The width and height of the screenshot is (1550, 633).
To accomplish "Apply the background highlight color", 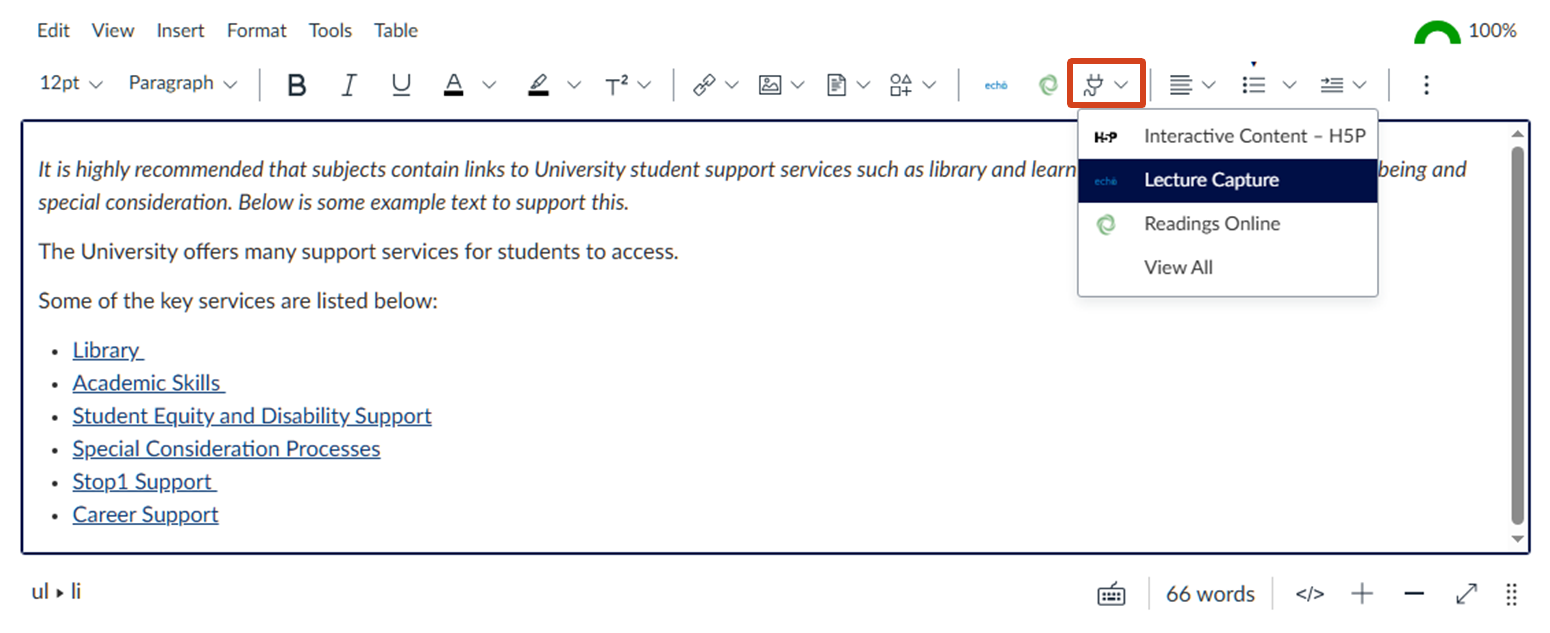I will [x=538, y=85].
